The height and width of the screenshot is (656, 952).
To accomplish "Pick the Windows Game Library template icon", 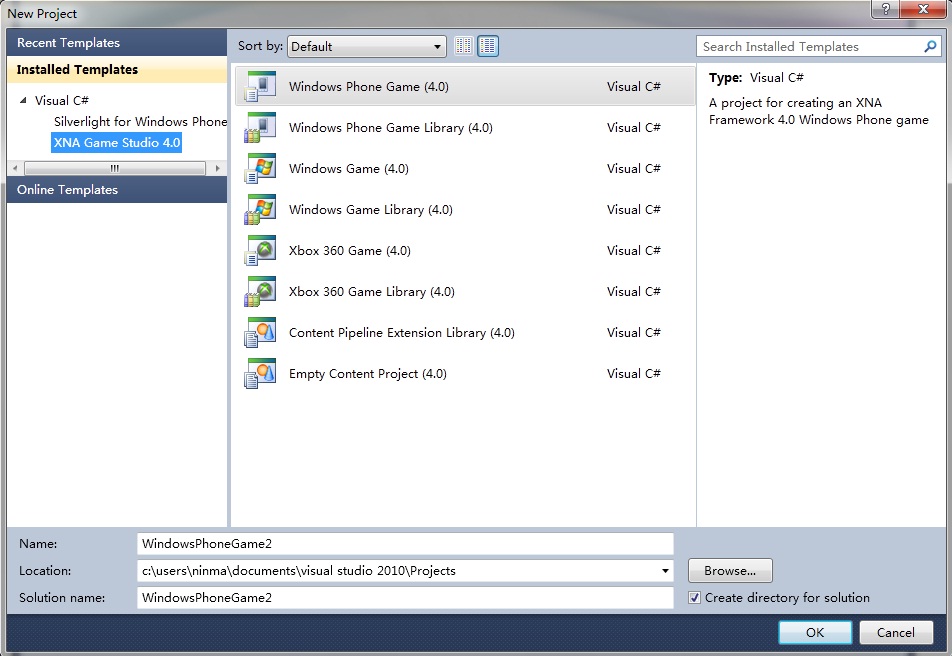I will 260,210.
